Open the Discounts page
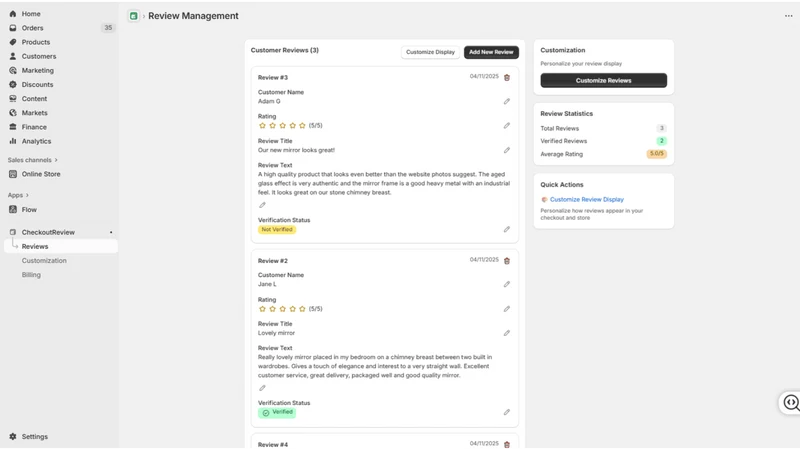This screenshot has height=450, width=800. point(37,85)
